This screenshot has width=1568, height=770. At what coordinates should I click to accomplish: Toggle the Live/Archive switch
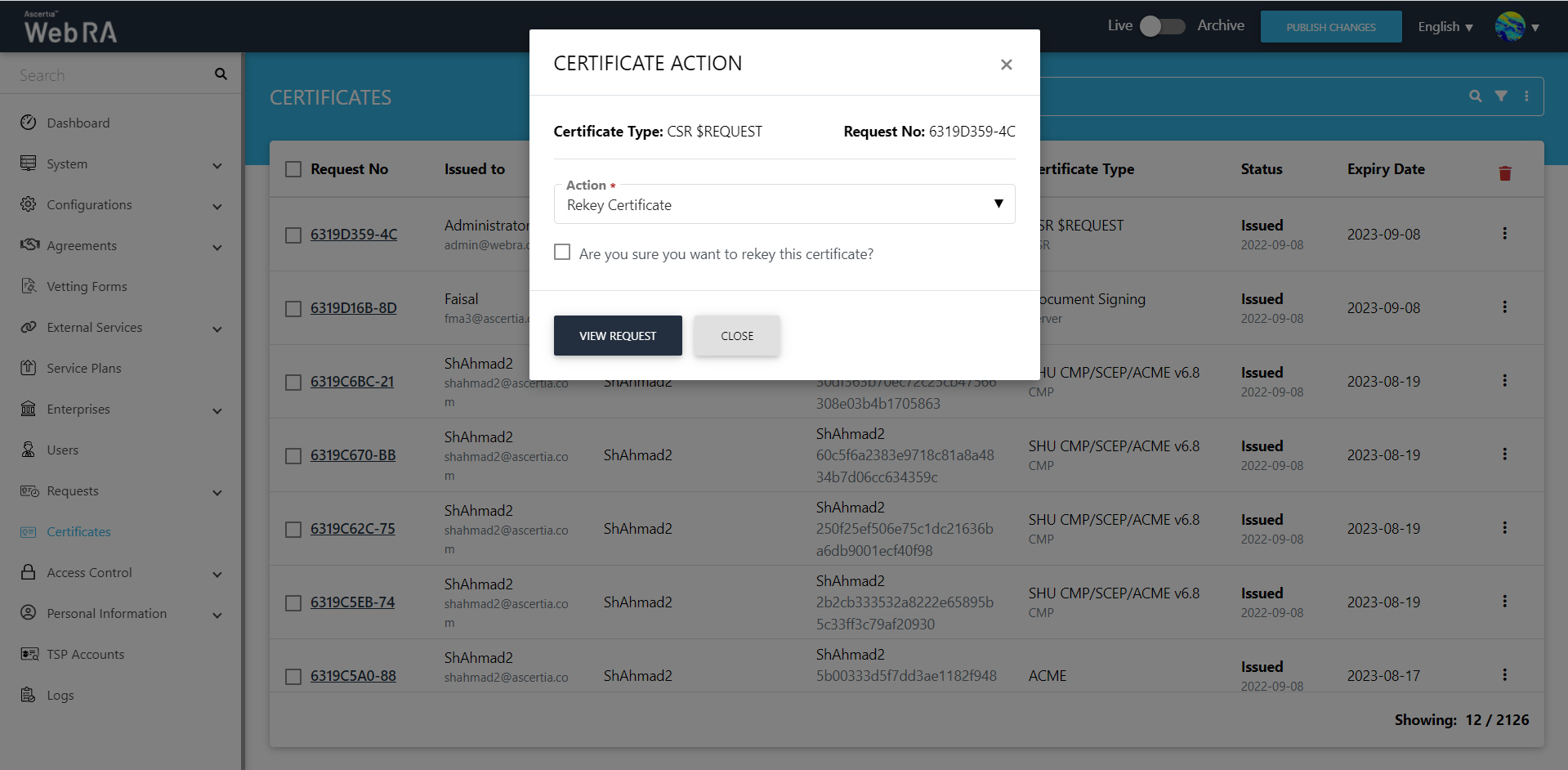tap(1161, 26)
